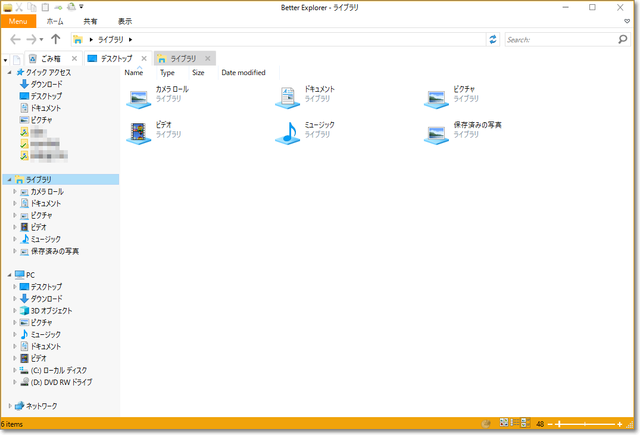Collapse the PC tree node
This screenshot has width=640, height=435.
click(8, 275)
